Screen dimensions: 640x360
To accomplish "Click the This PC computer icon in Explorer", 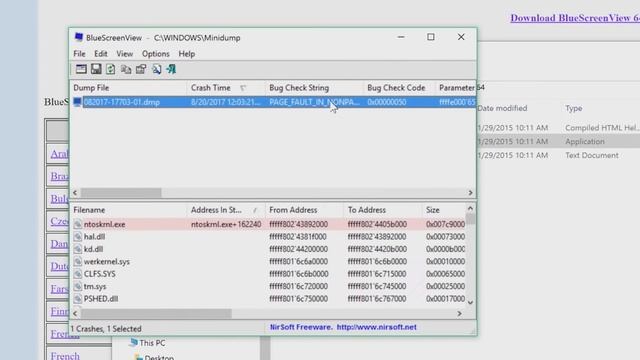I will click(x=133, y=342).
